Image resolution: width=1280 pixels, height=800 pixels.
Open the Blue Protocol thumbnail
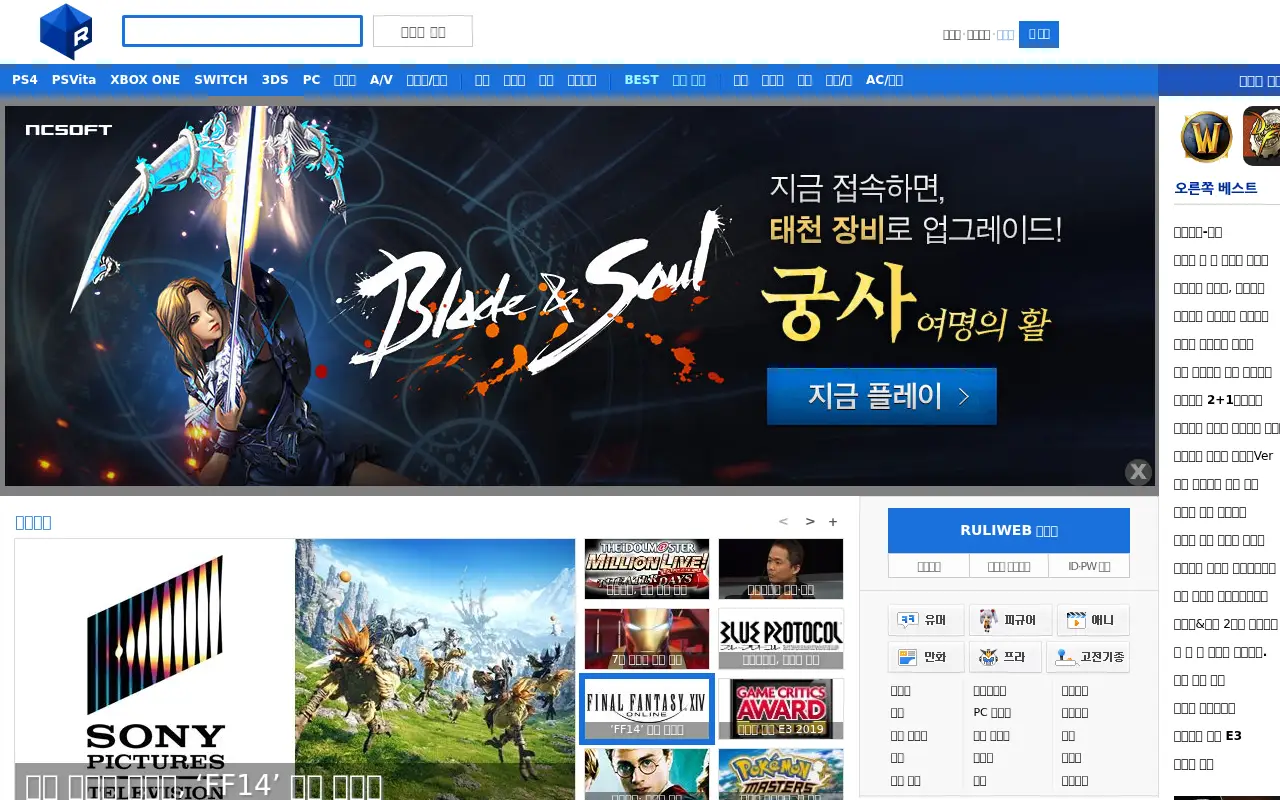pos(781,638)
